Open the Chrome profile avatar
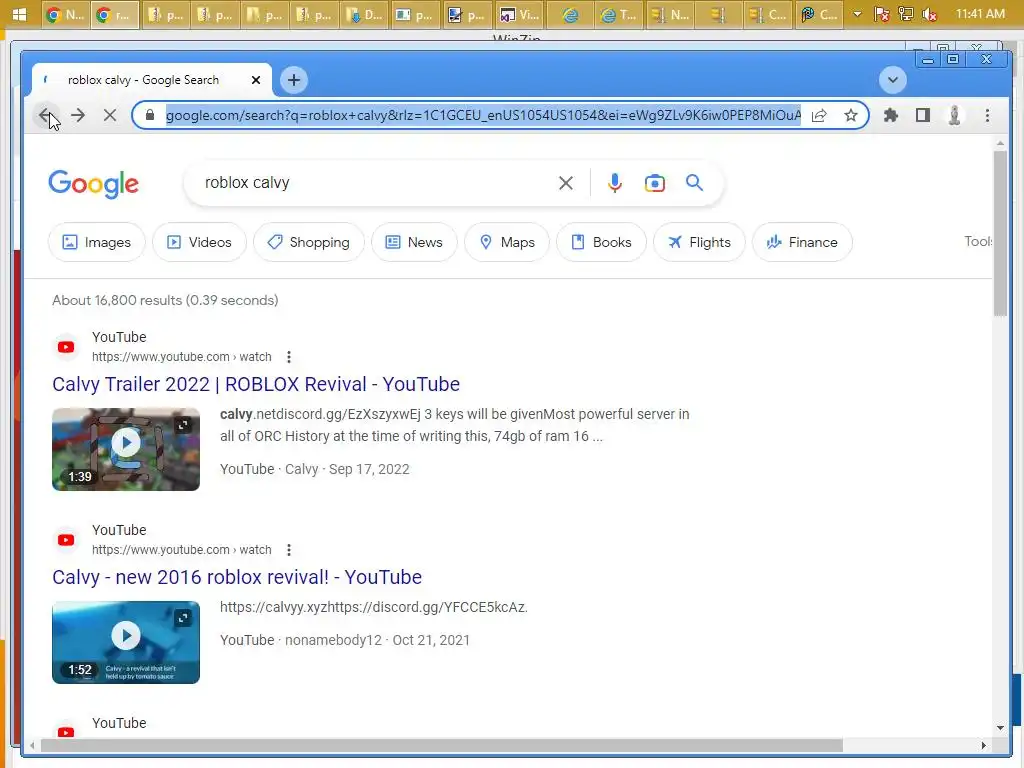 [954, 116]
